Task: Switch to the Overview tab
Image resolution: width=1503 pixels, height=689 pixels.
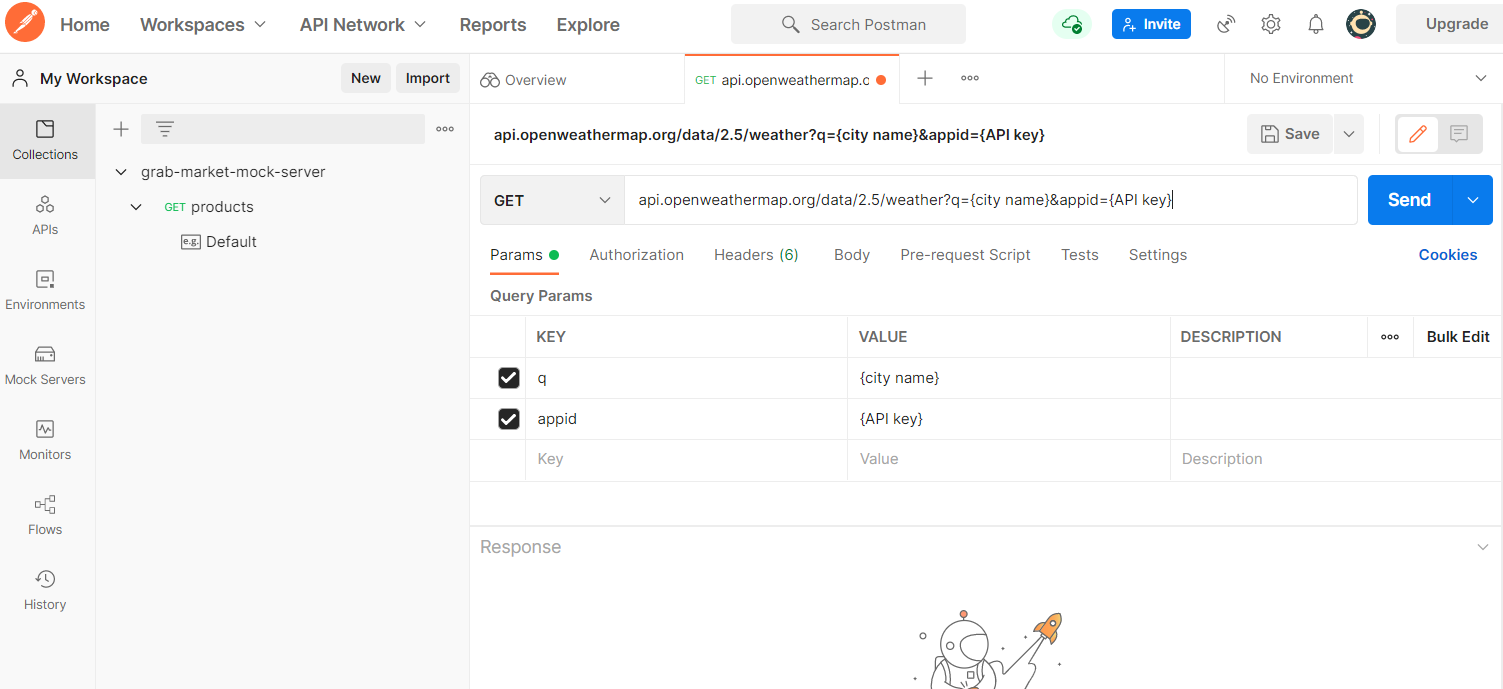Action: 577,79
